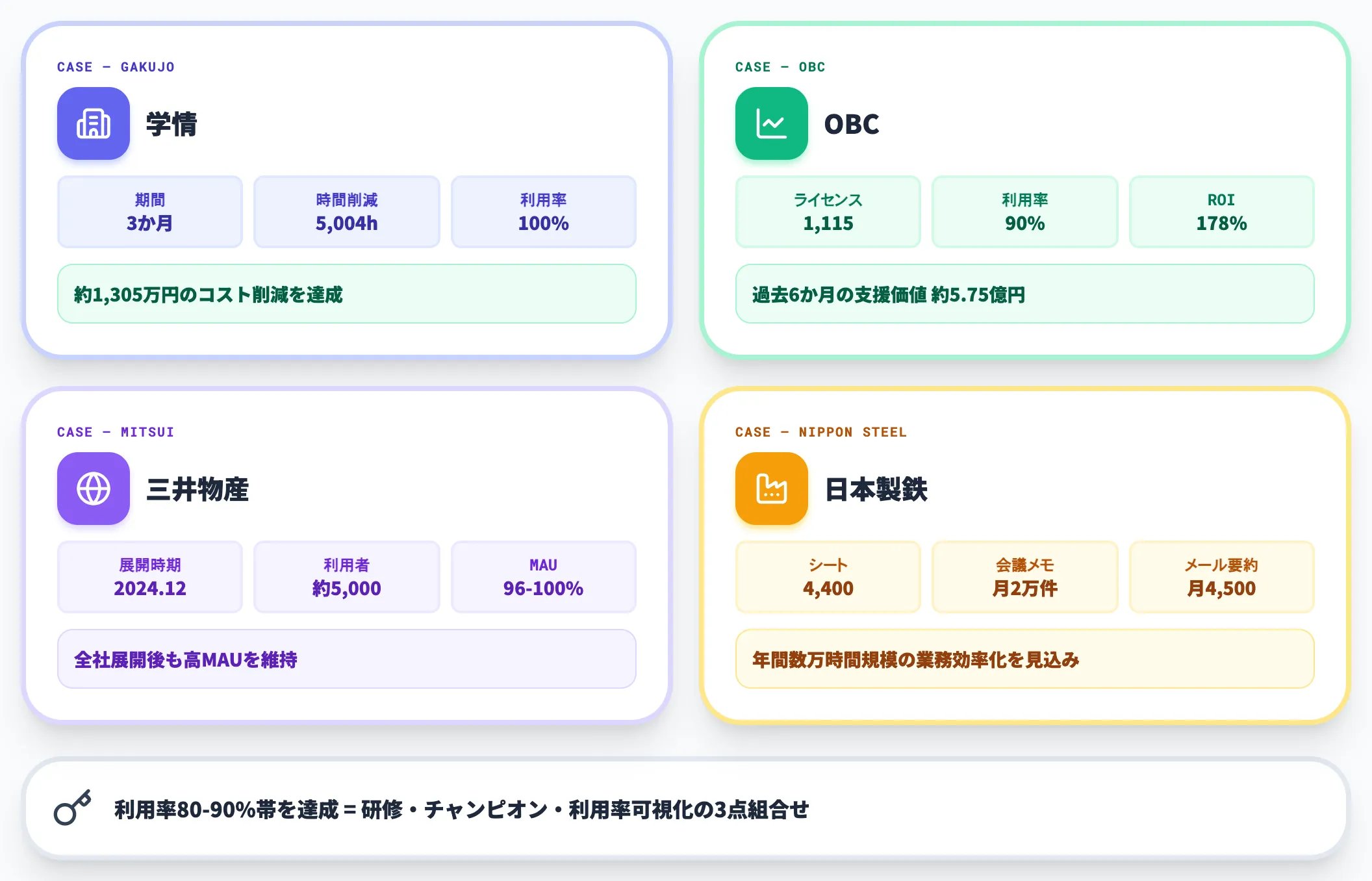Click the OBC company title
Viewport: 1372px width, 881px height.
(852, 124)
